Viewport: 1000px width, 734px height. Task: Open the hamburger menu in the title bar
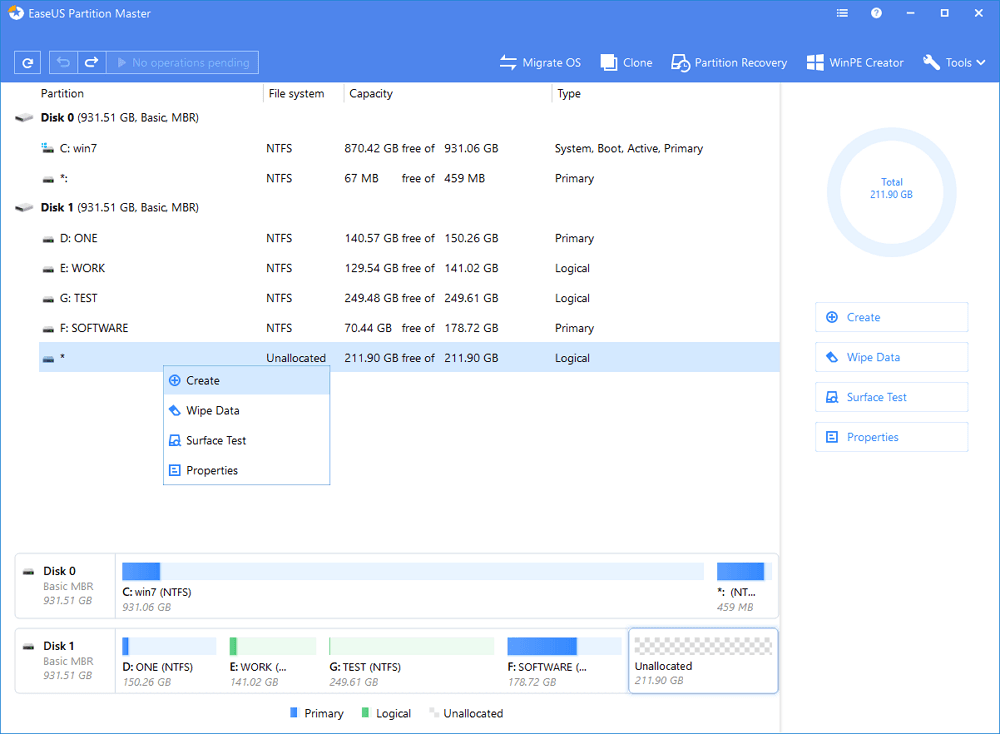tap(841, 13)
